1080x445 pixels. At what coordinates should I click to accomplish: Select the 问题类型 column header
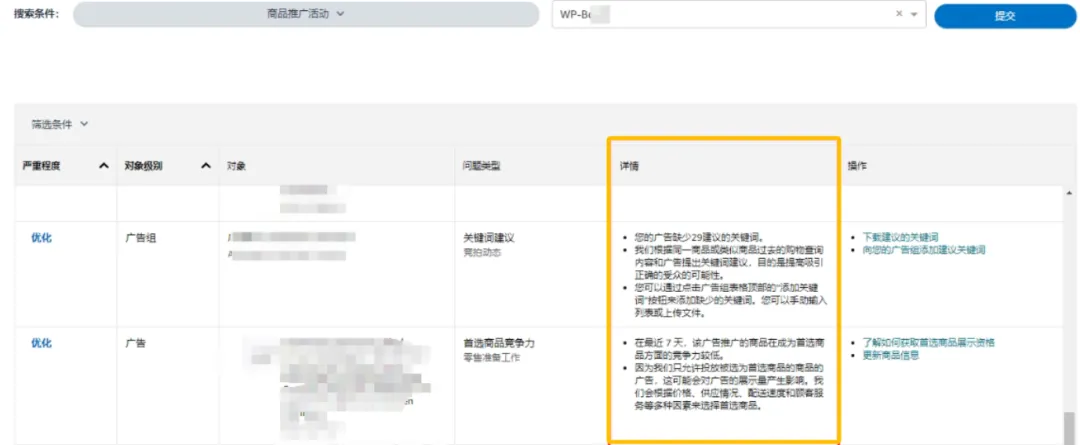(x=481, y=166)
